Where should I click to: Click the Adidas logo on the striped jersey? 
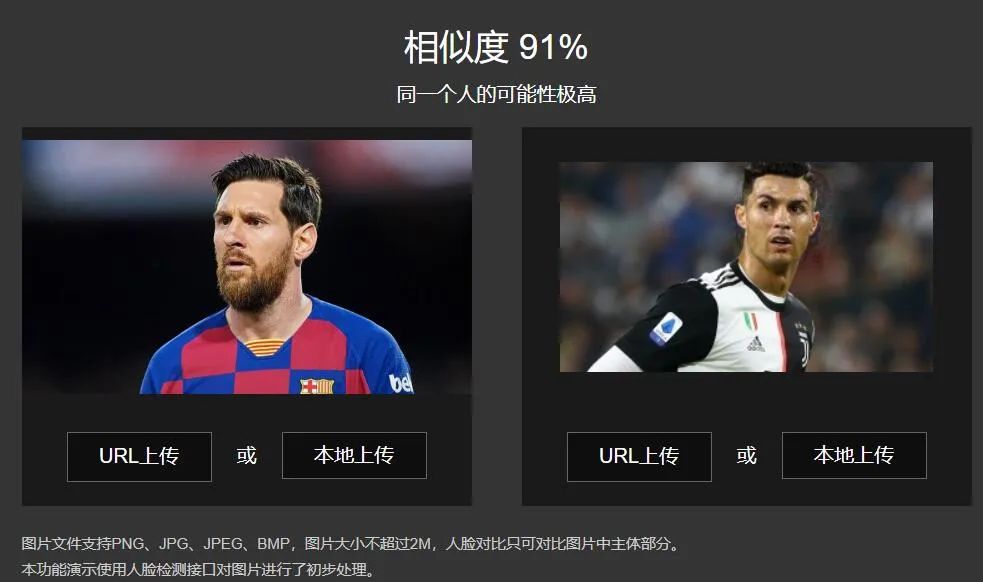(x=755, y=344)
